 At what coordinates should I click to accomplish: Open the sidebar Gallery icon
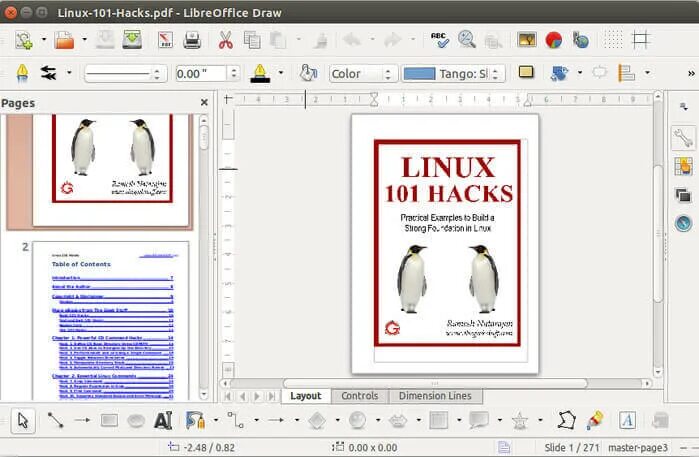click(683, 195)
